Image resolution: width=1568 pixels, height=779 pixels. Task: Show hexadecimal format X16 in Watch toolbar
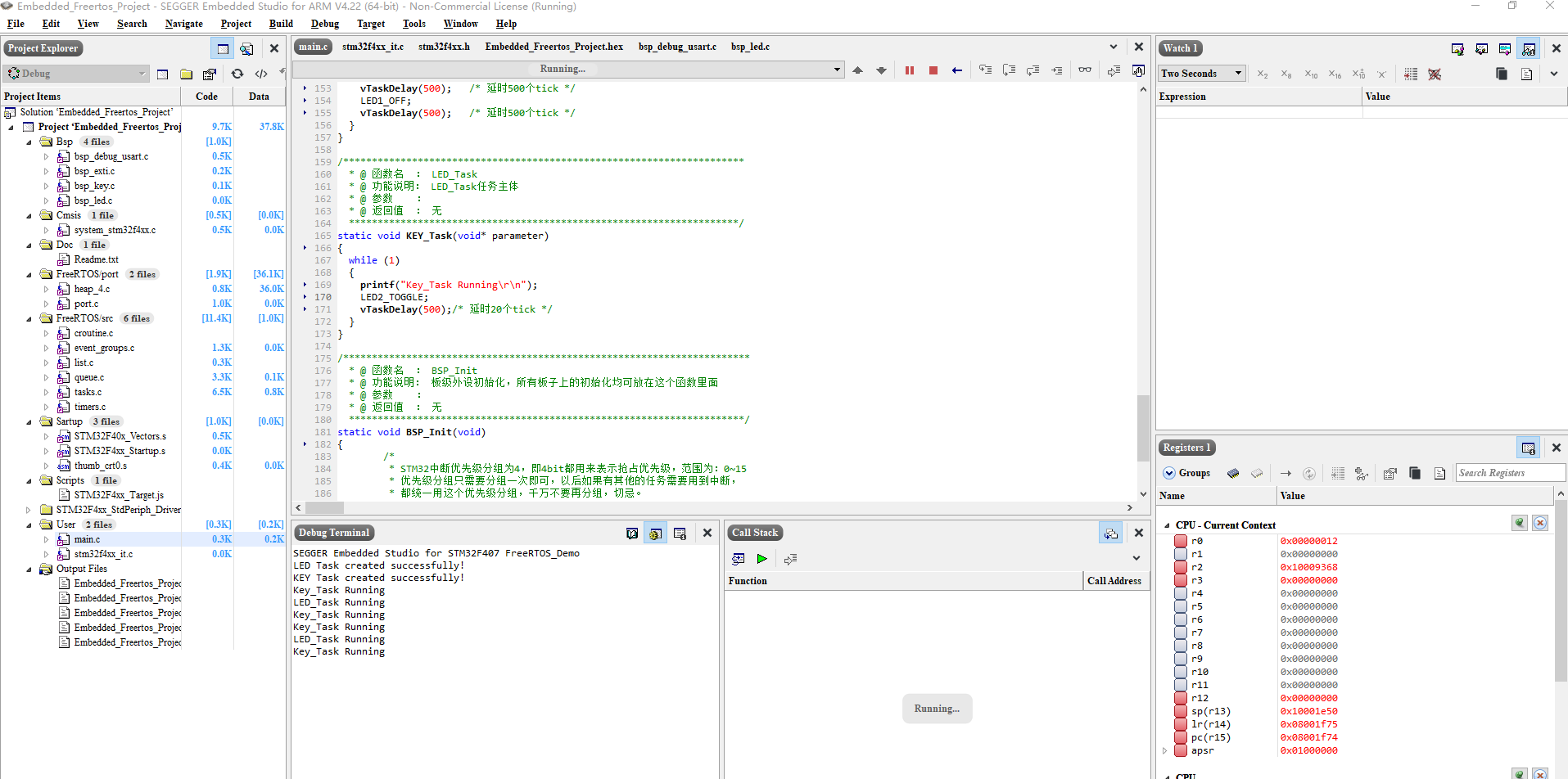1335,74
